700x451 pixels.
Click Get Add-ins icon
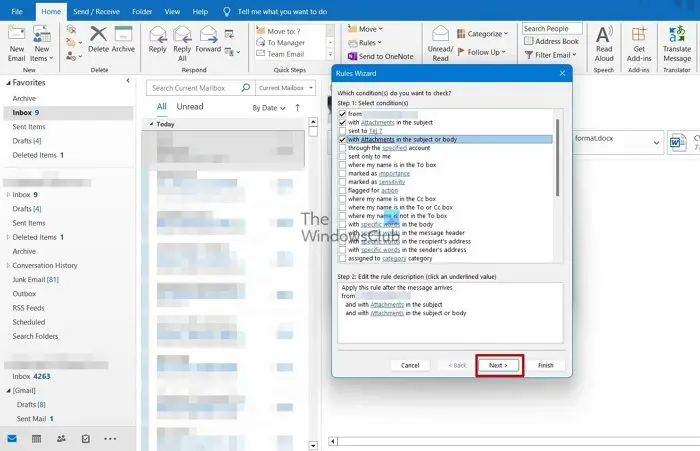click(639, 44)
